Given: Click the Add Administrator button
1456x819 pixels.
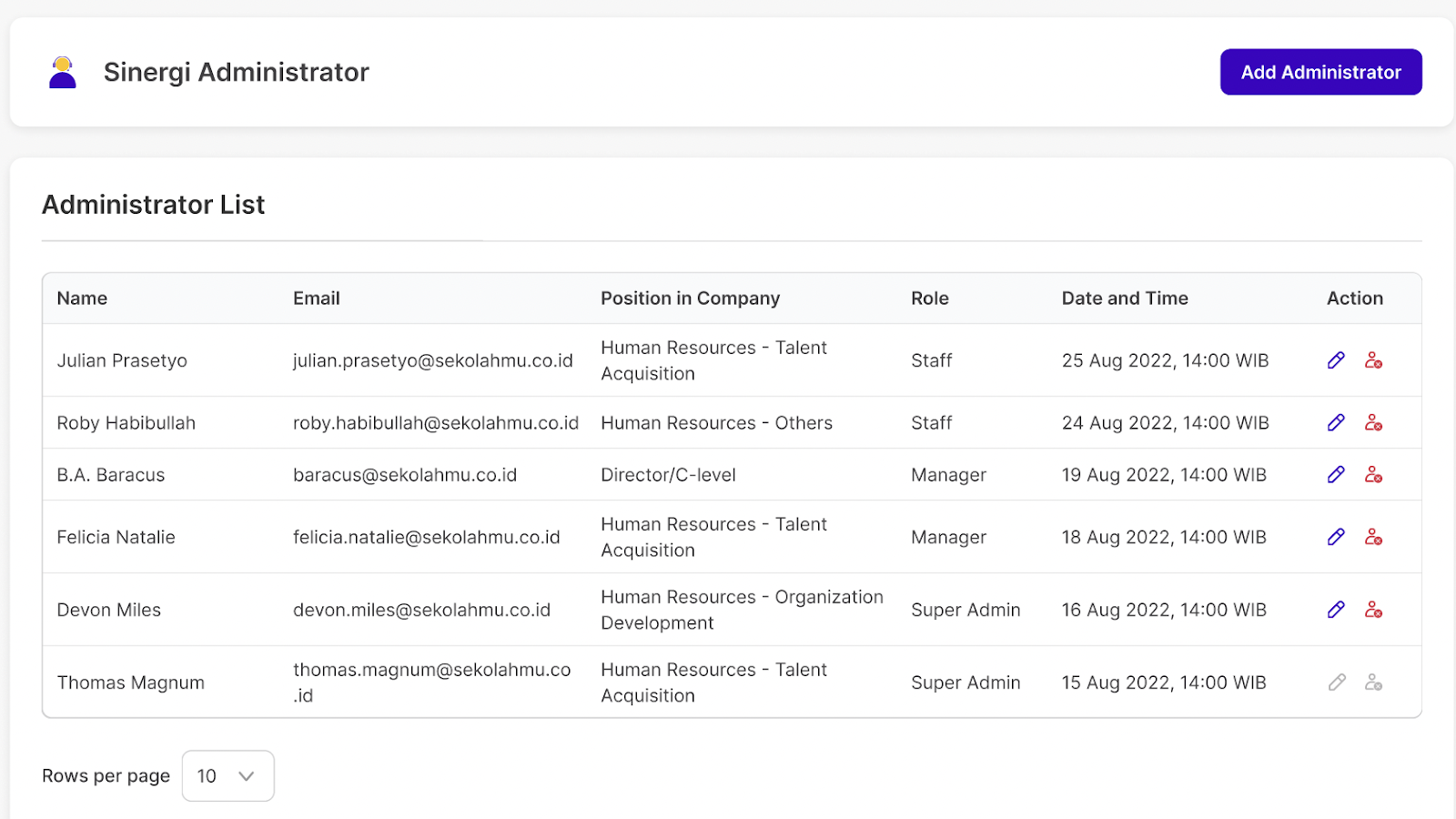Looking at the screenshot, I should tap(1320, 72).
